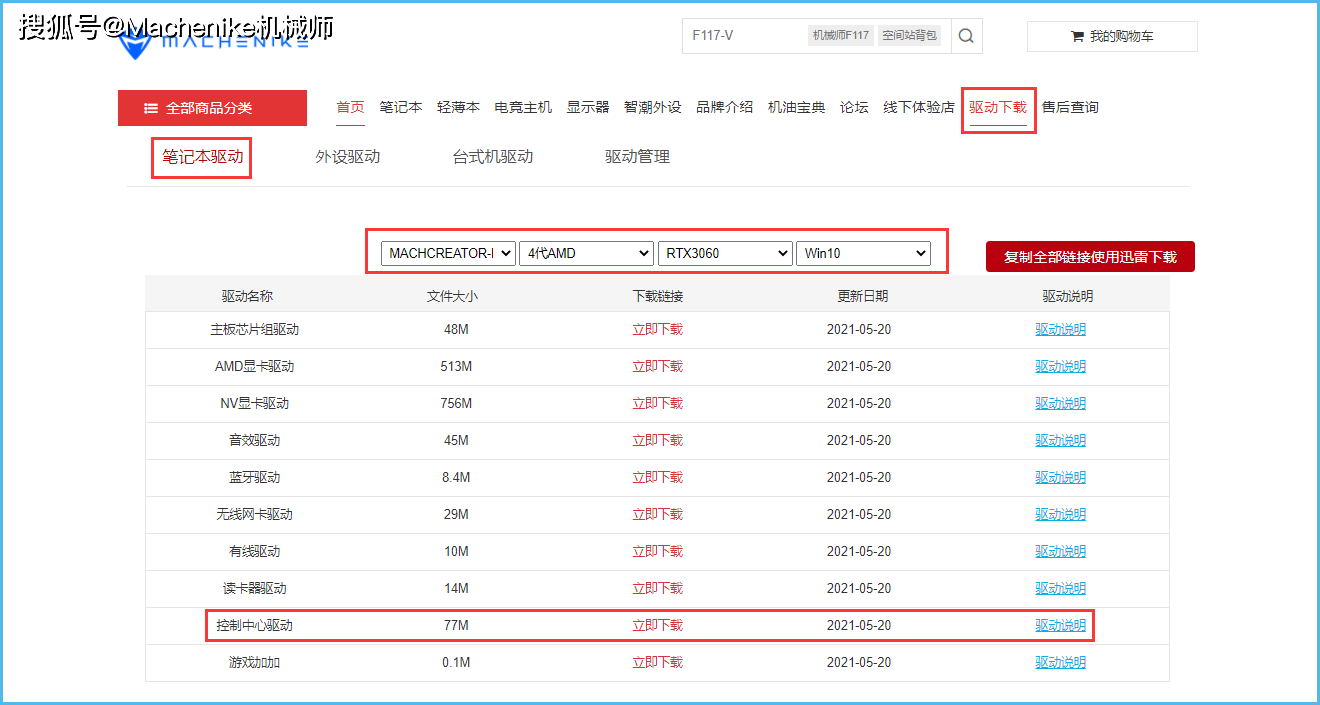
Task: Click 复制全部链接使用迅雷下载 button
Action: (x=1090, y=257)
